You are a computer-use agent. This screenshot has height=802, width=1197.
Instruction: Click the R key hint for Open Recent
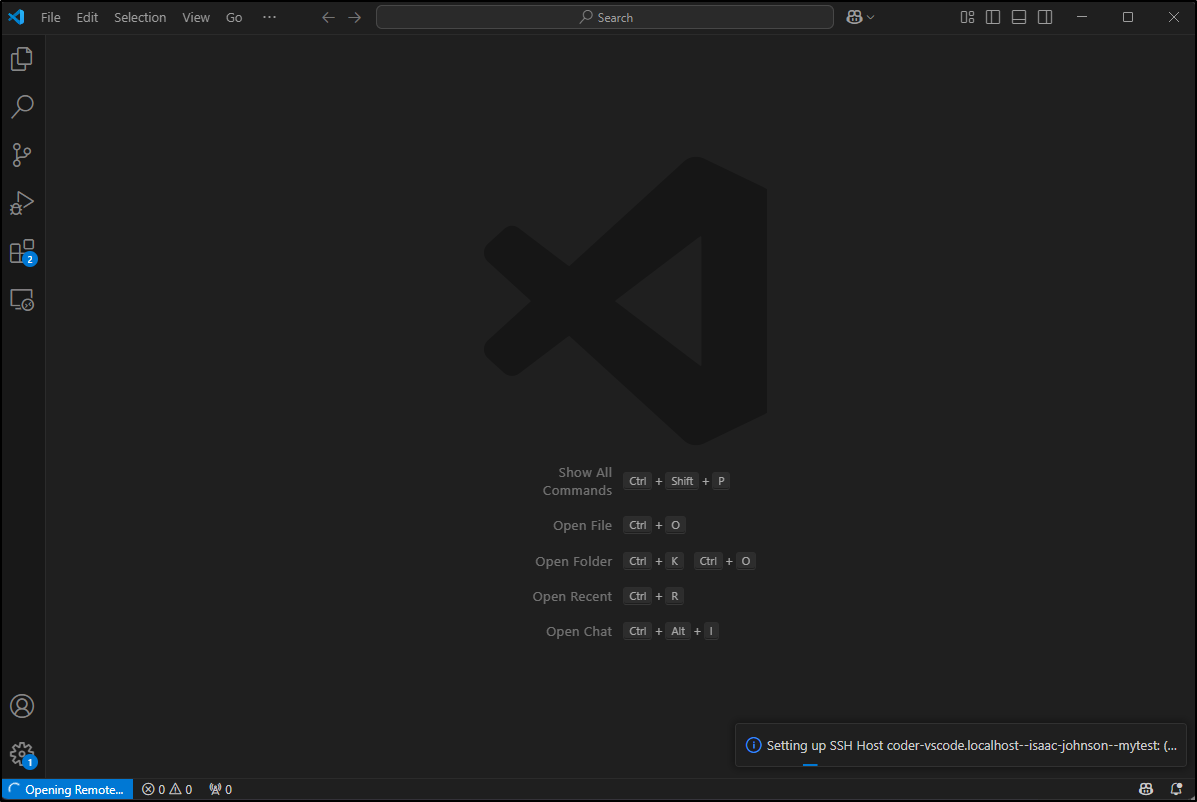coord(674,596)
